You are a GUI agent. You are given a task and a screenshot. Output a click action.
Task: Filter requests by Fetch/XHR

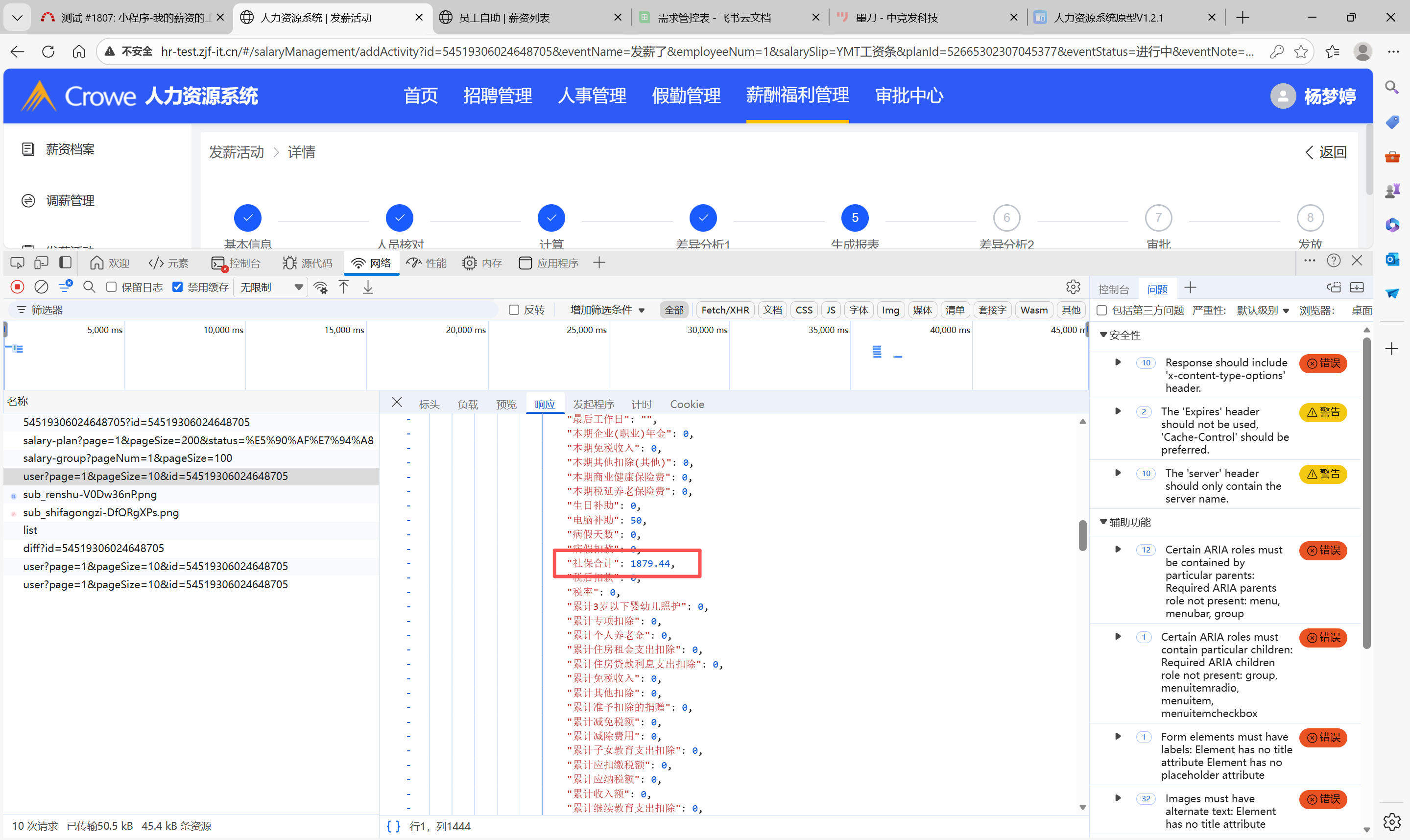pos(725,310)
